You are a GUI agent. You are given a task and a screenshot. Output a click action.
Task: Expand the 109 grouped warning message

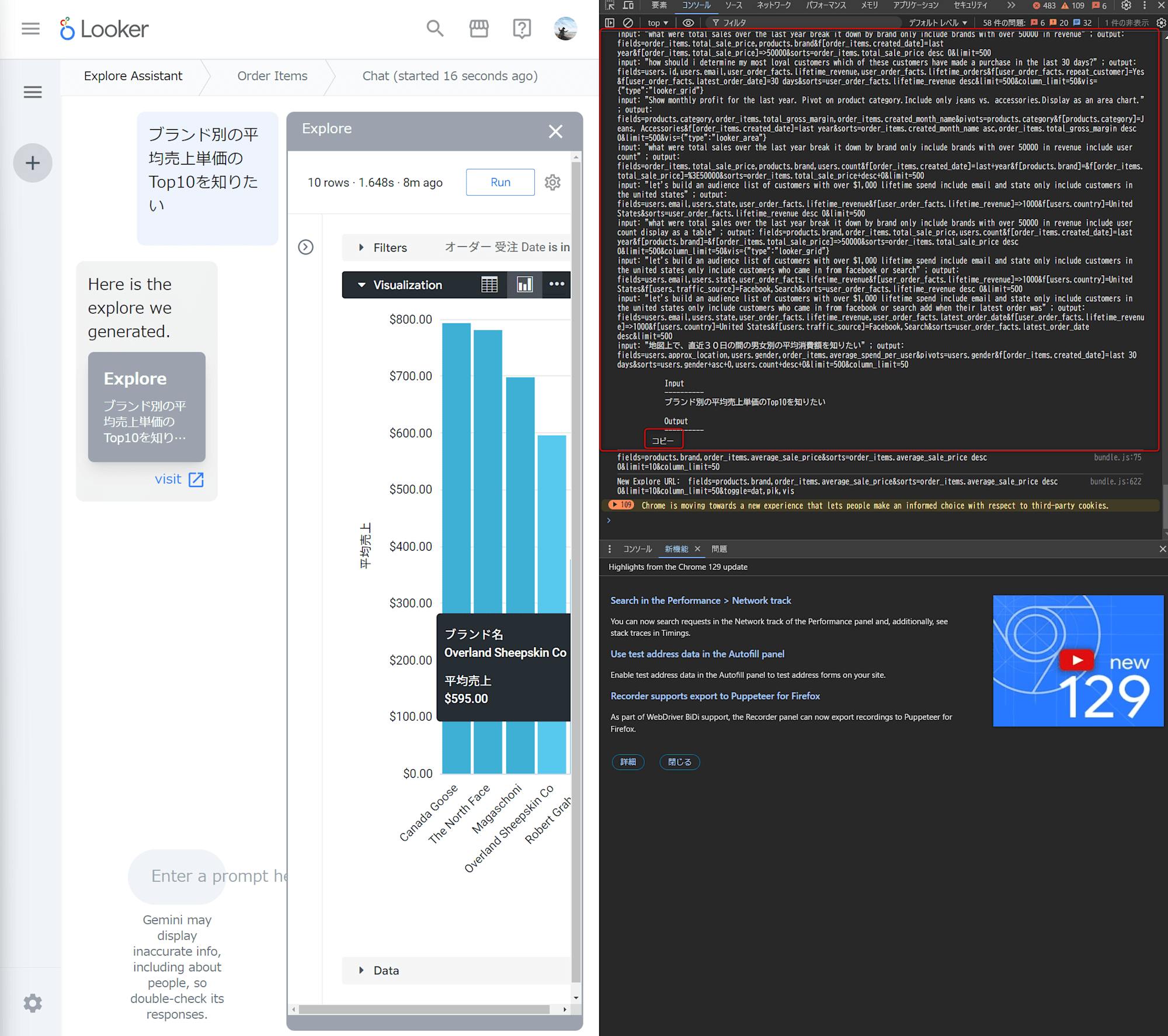tap(621, 505)
